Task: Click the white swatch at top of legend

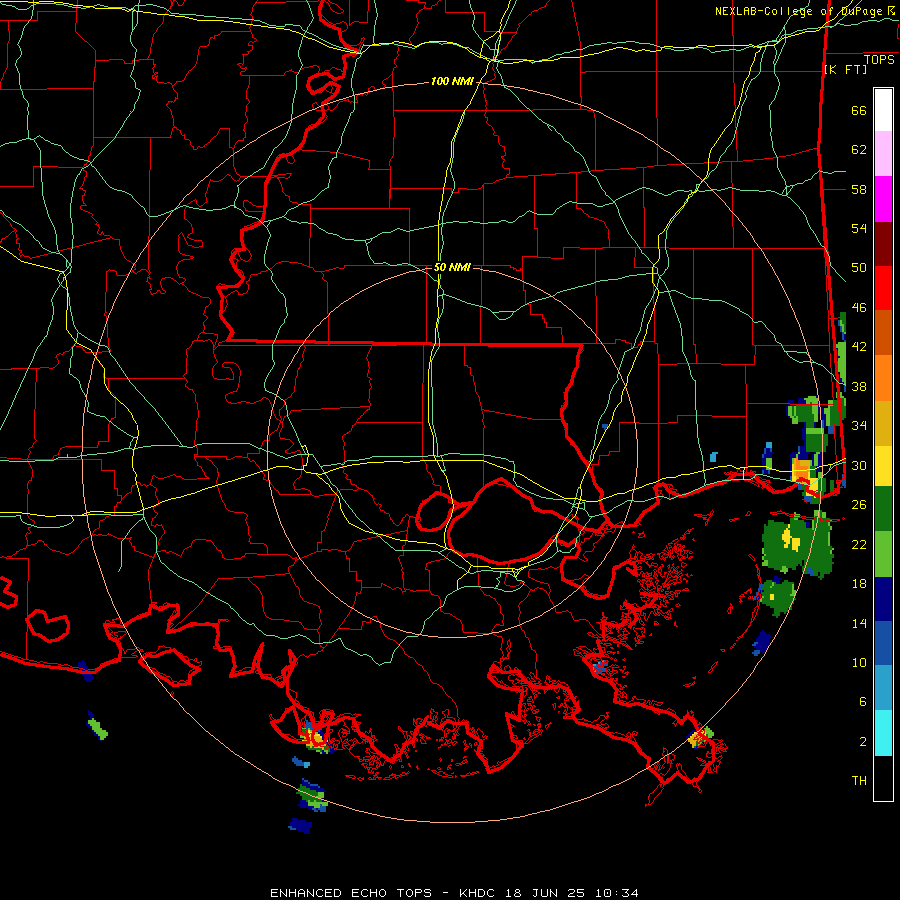Action: (x=883, y=110)
